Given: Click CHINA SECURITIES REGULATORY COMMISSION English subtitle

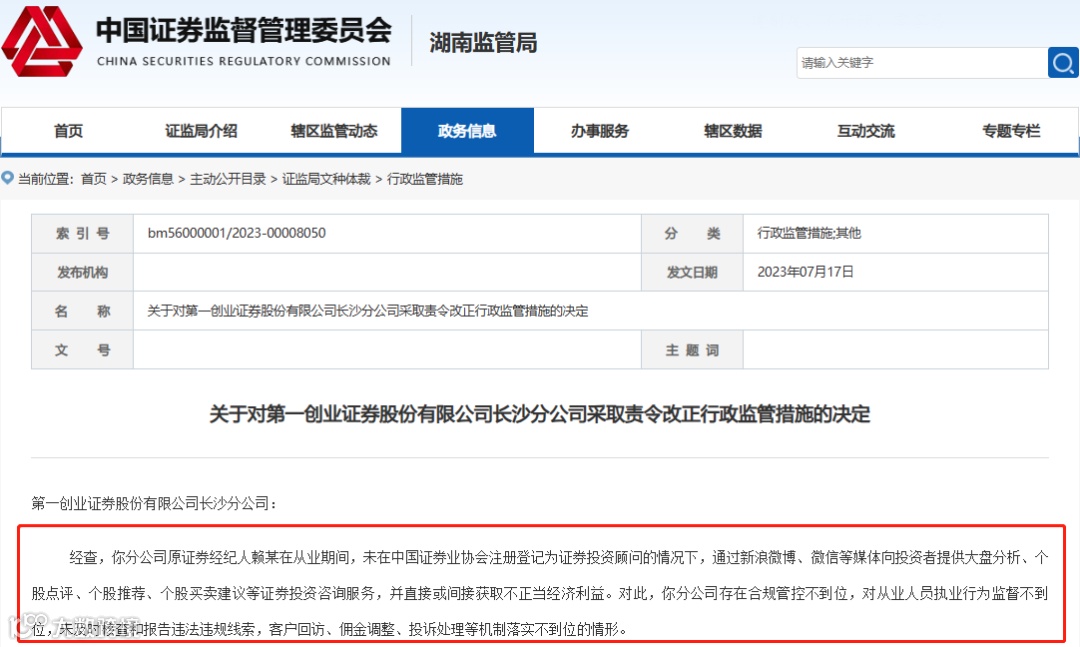Looking at the screenshot, I should (x=244, y=61).
